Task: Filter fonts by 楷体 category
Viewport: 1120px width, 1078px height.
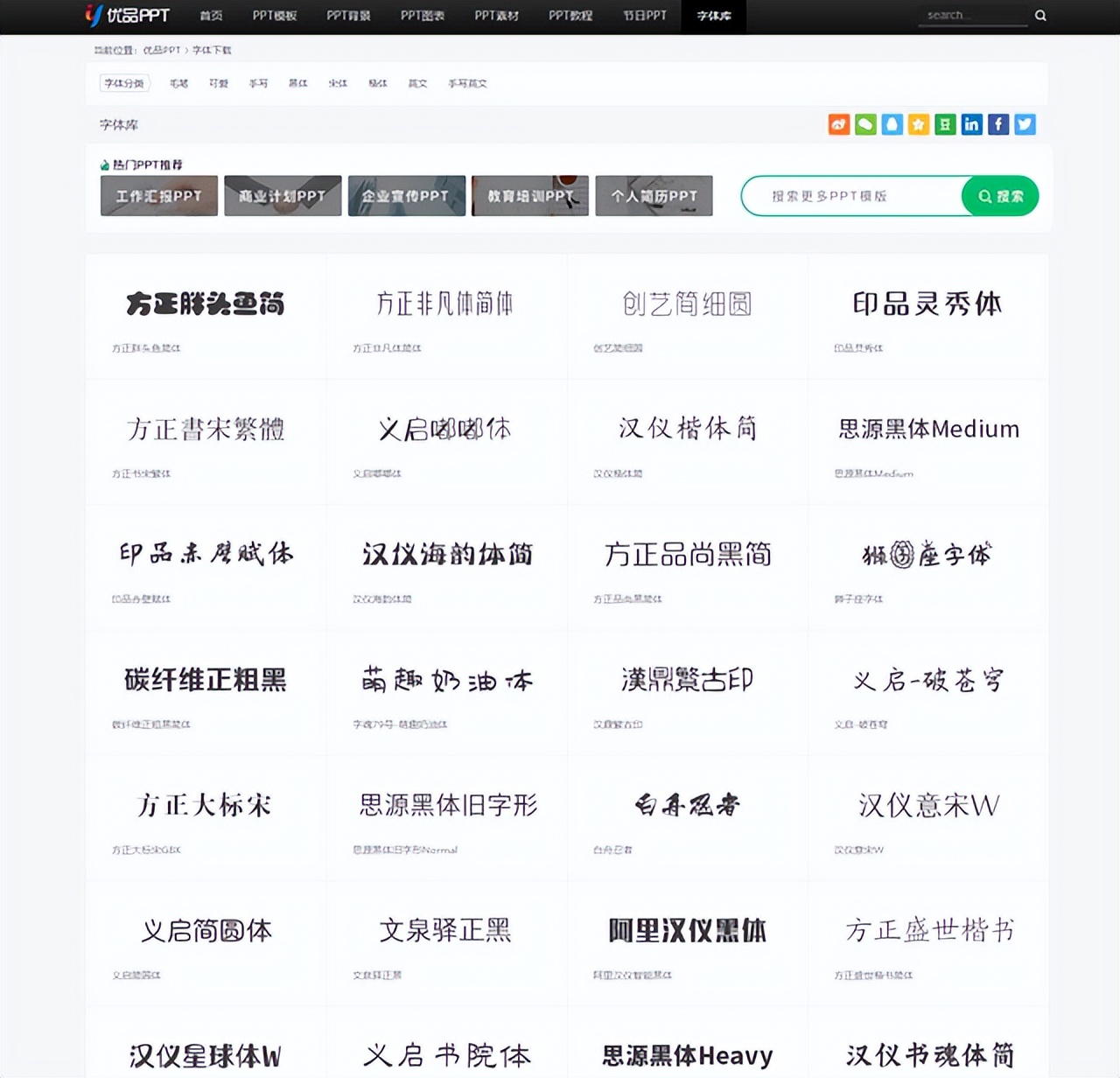Action: [378, 83]
